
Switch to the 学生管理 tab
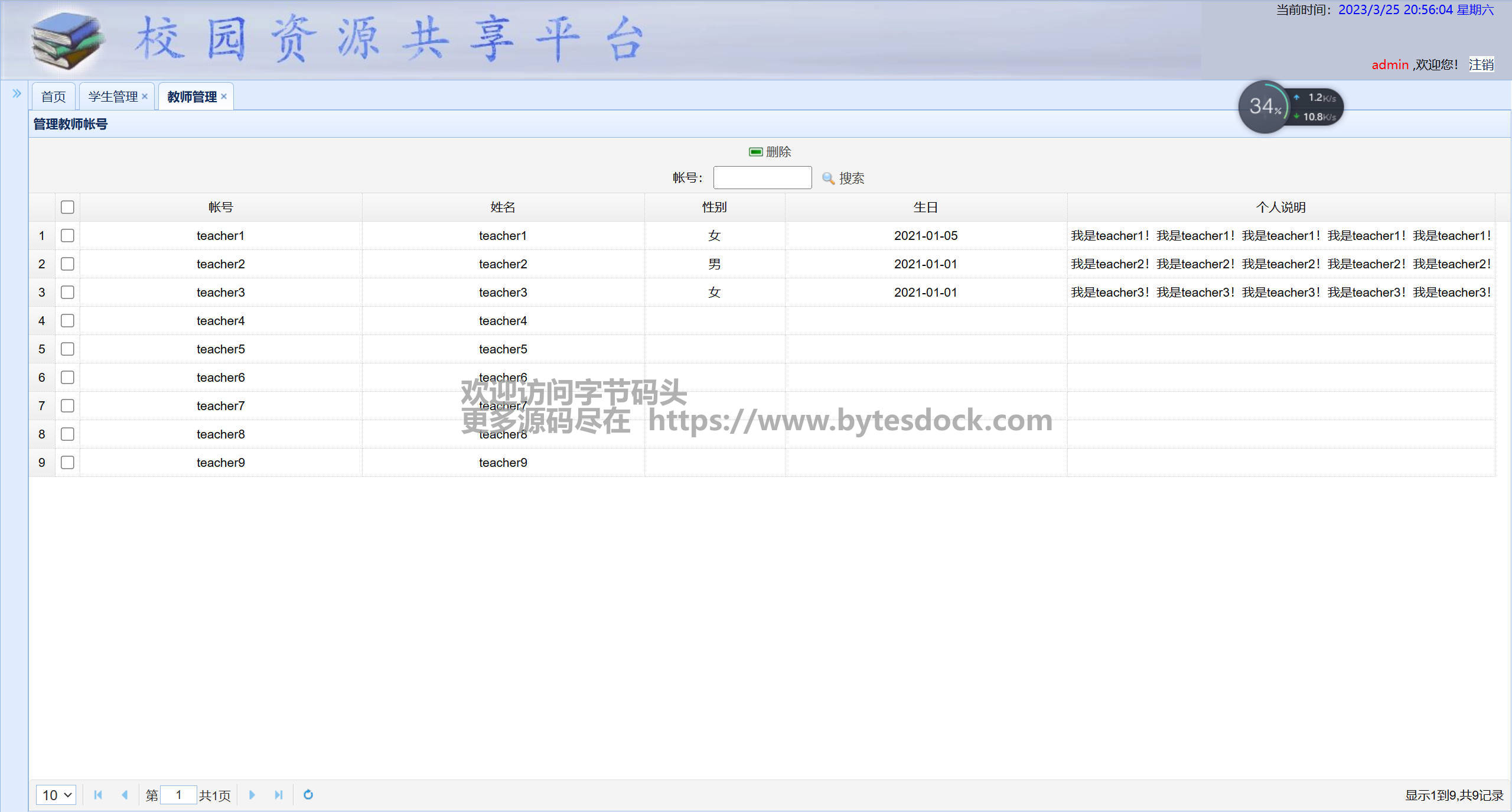[112, 97]
